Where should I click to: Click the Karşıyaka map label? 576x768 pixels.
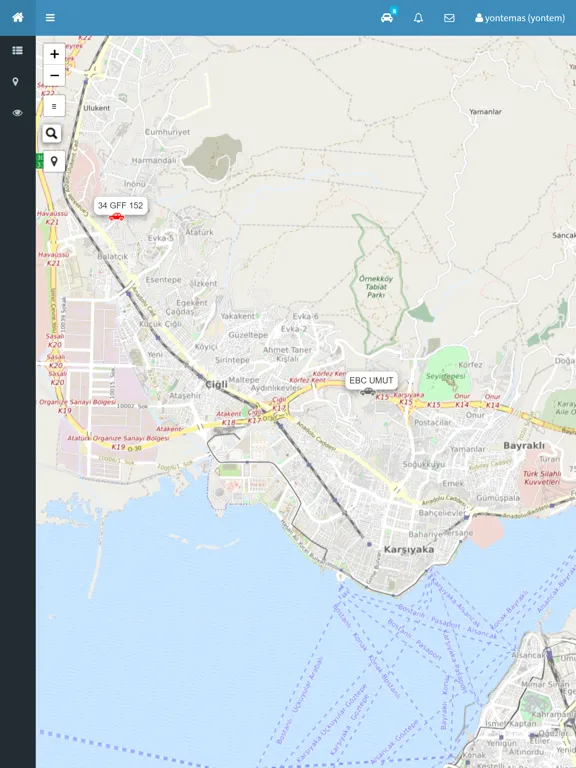click(x=409, y=550)
